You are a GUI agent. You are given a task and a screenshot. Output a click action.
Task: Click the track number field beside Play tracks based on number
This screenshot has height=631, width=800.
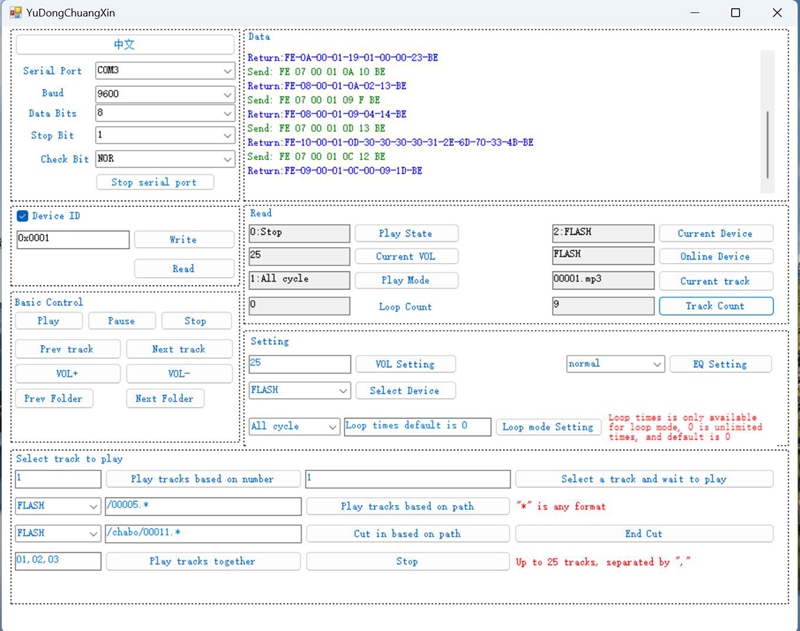tap(58, 479)
